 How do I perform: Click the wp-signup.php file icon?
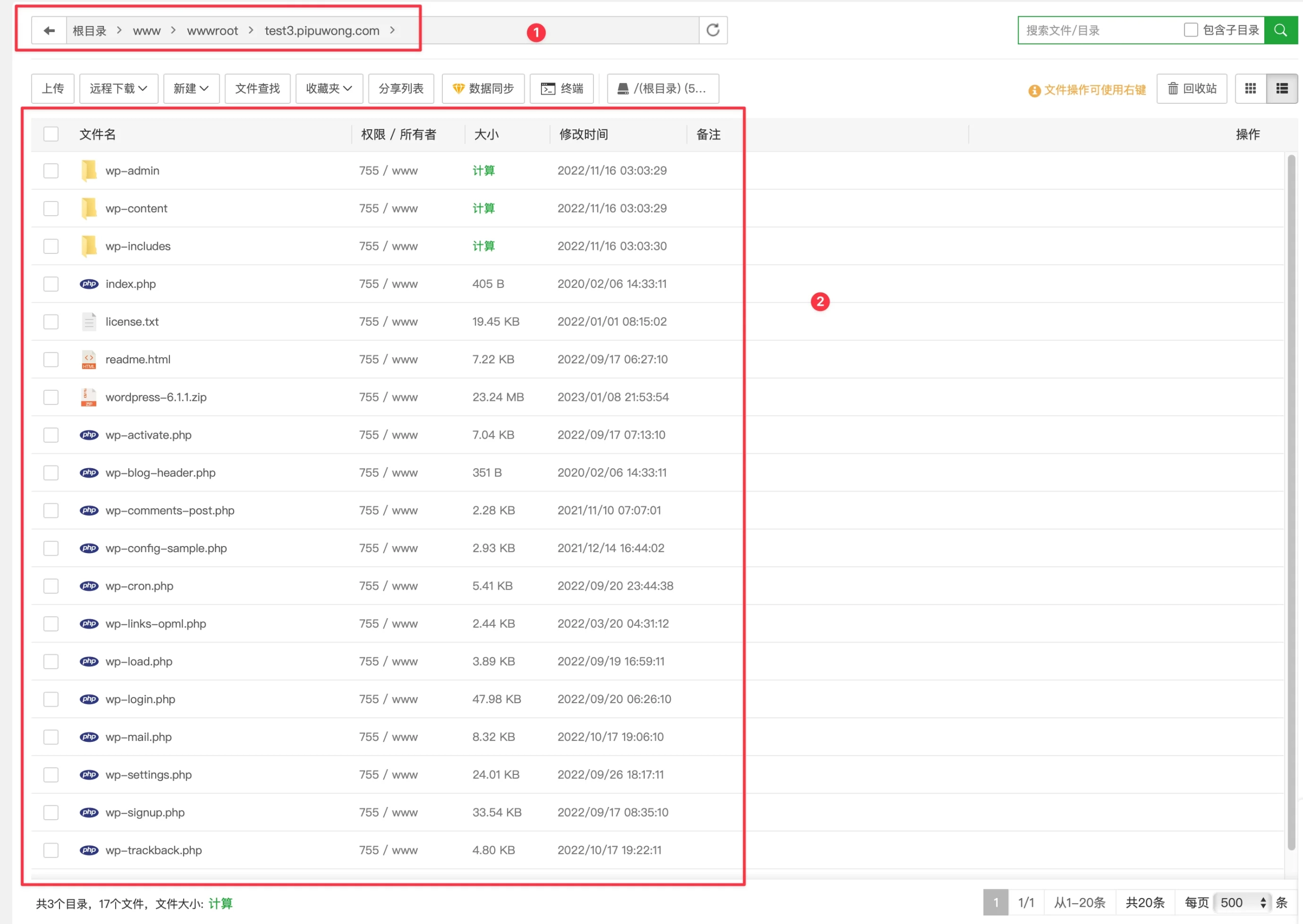pos(89,812)
